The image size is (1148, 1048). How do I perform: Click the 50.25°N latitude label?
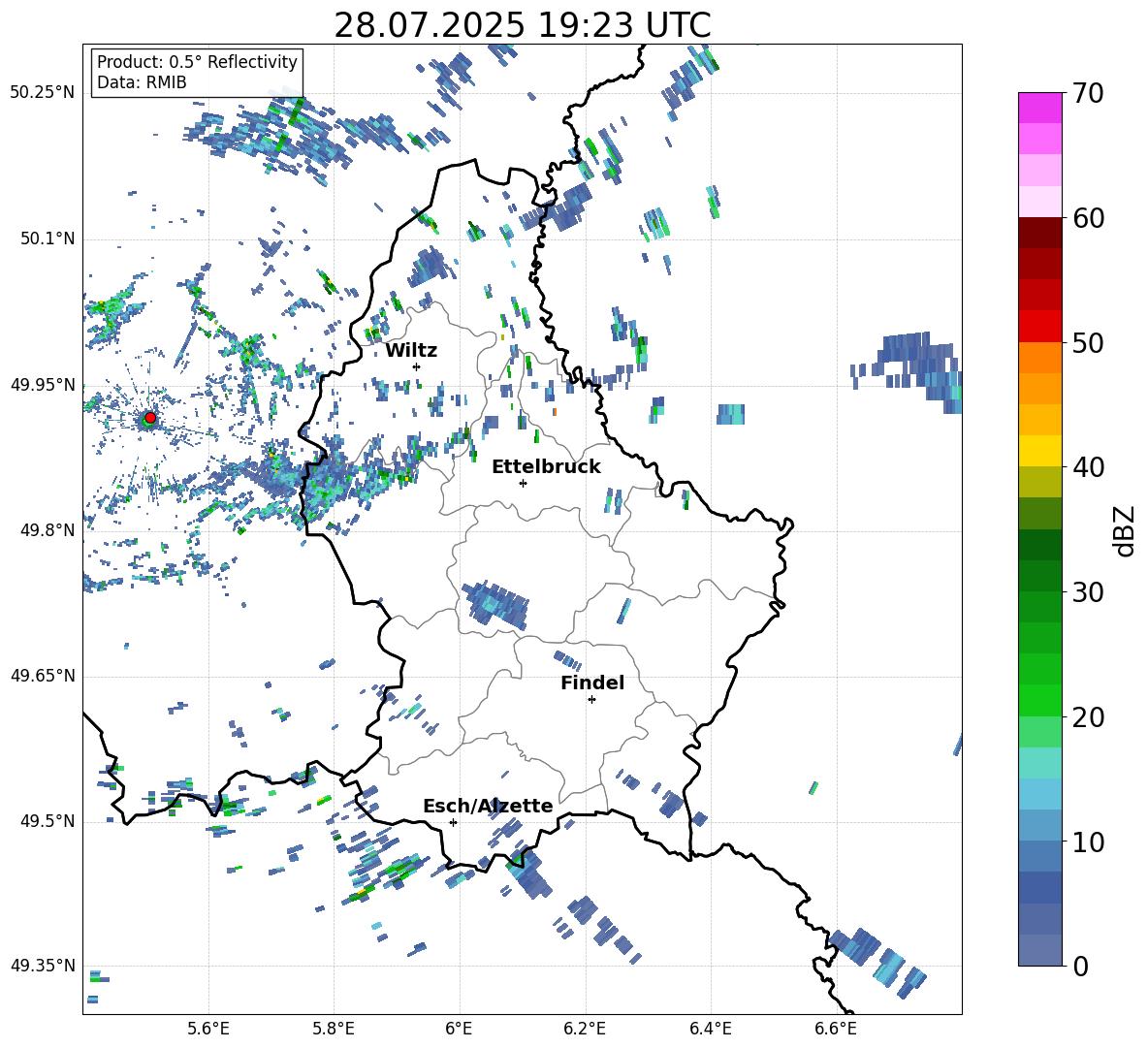(x=43, y=93)
